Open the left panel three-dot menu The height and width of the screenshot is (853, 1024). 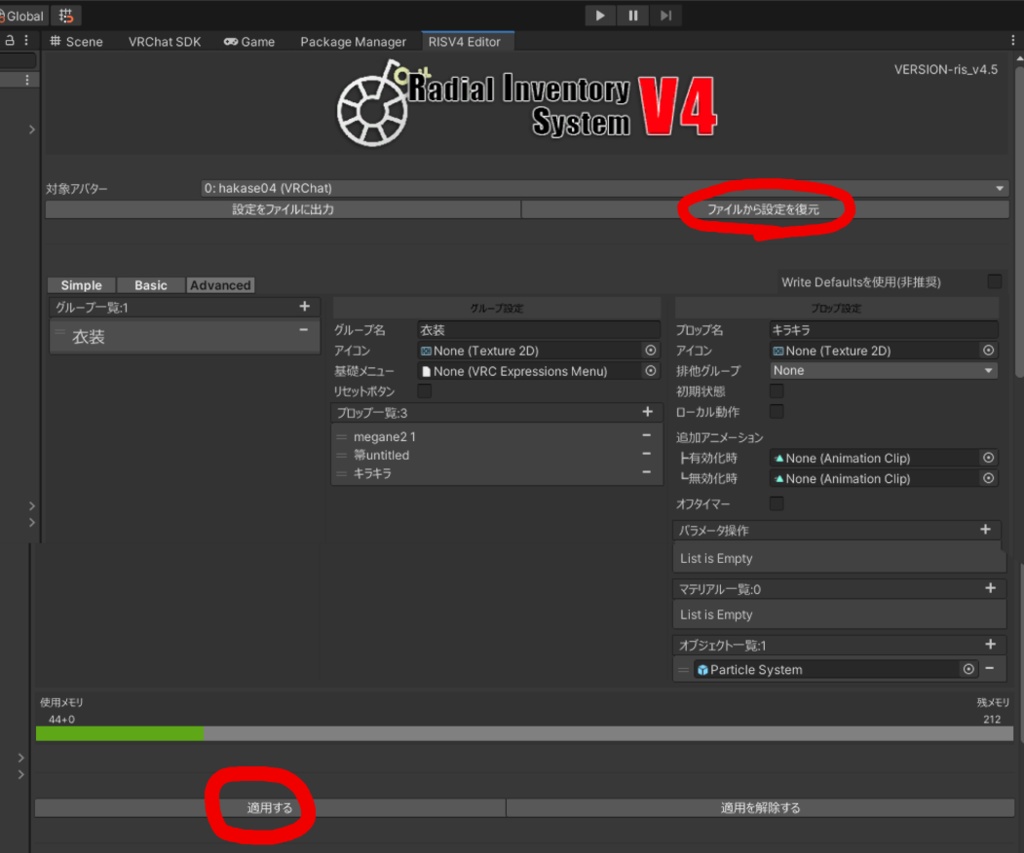click(26, 40)
